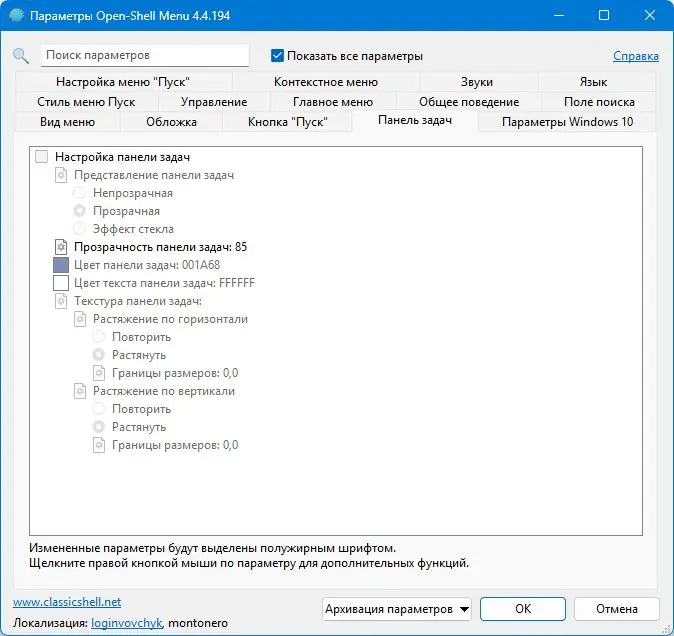Click icon of Границы размеров under вертикали

99,445
